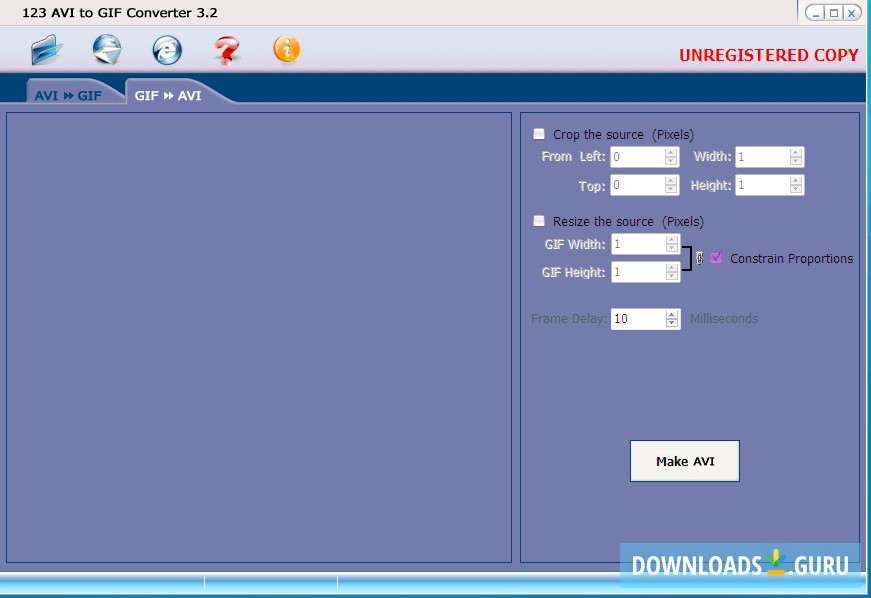Screen dimensions: 871x598
Task: Maximize the converter window
Action: (834, 13)
